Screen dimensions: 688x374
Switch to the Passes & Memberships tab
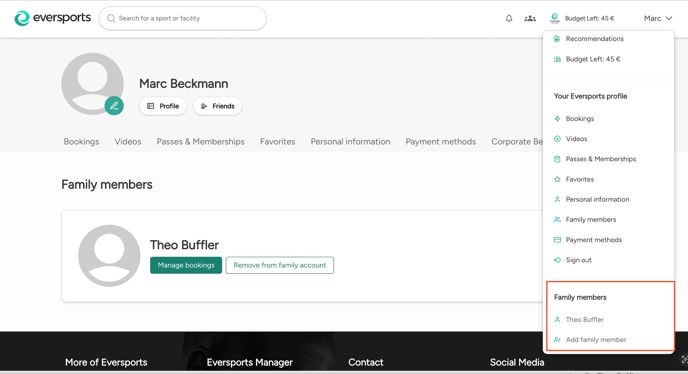pos(201,142)
